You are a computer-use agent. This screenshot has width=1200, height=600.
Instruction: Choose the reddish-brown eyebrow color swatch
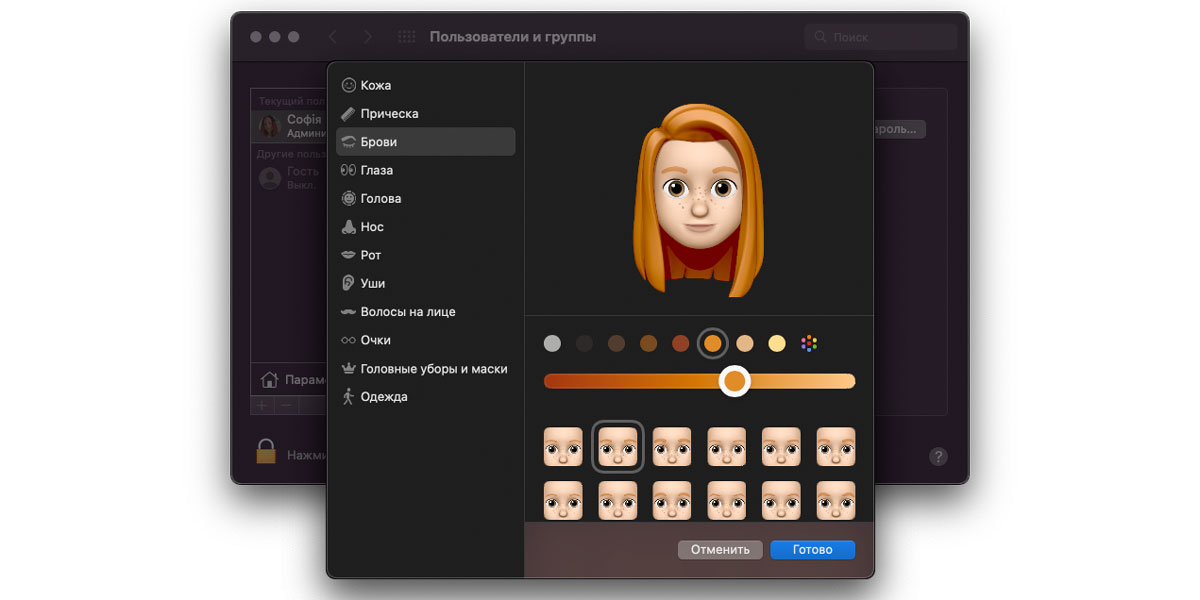tap(680, 344)
